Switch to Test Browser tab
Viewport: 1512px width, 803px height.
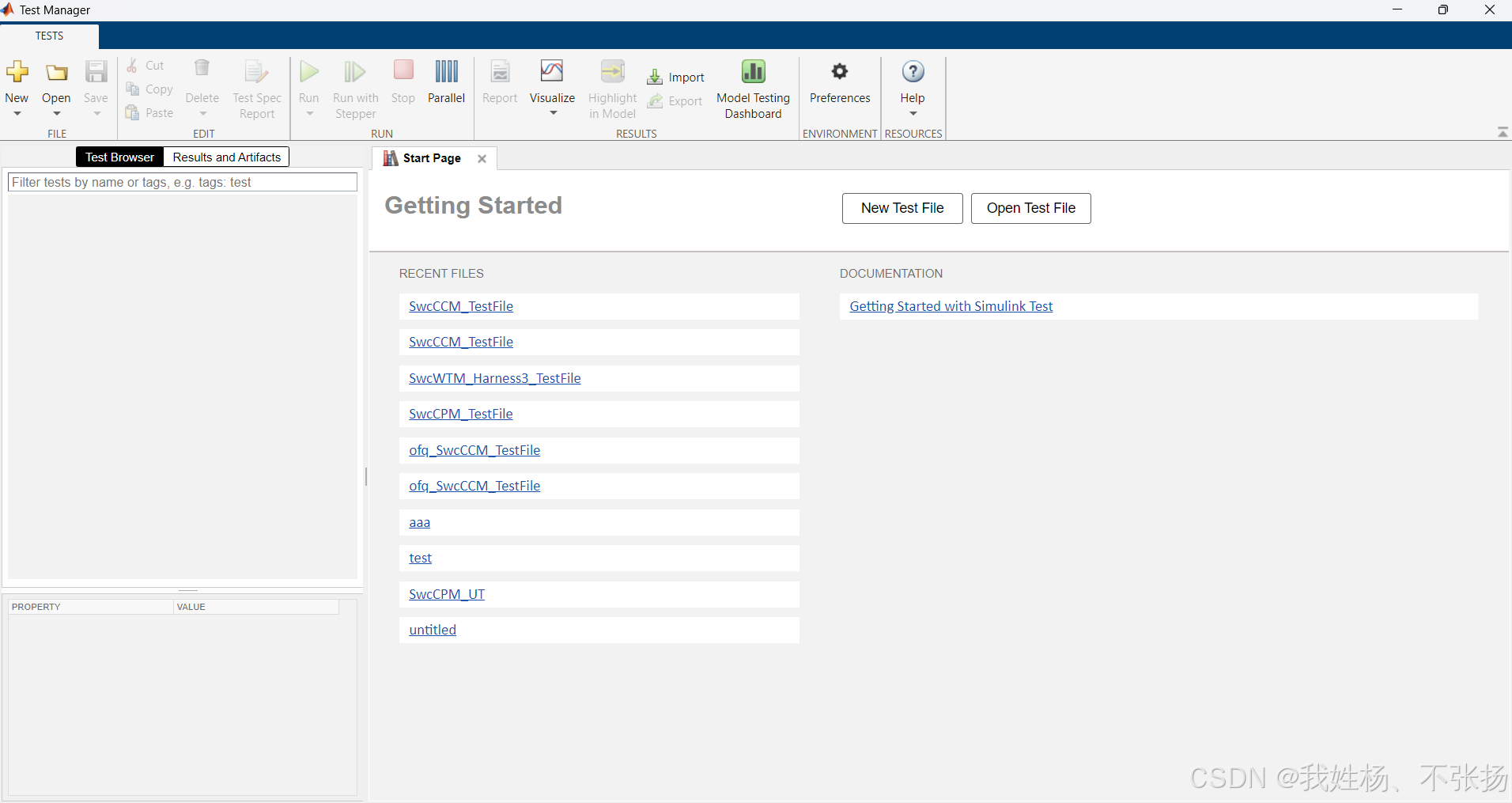[x=120, y=157]
